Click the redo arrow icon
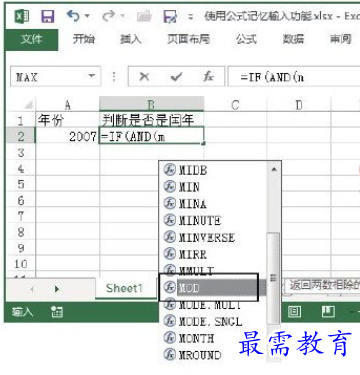 pyautogui.click(x=109, y=16)
